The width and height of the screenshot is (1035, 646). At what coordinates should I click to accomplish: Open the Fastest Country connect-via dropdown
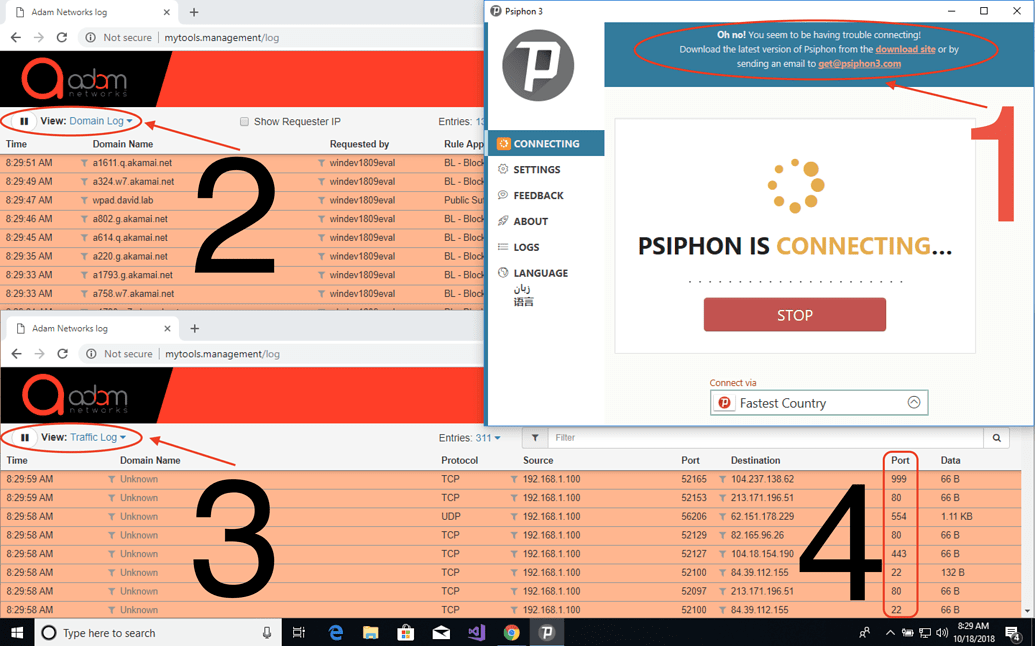819,403
